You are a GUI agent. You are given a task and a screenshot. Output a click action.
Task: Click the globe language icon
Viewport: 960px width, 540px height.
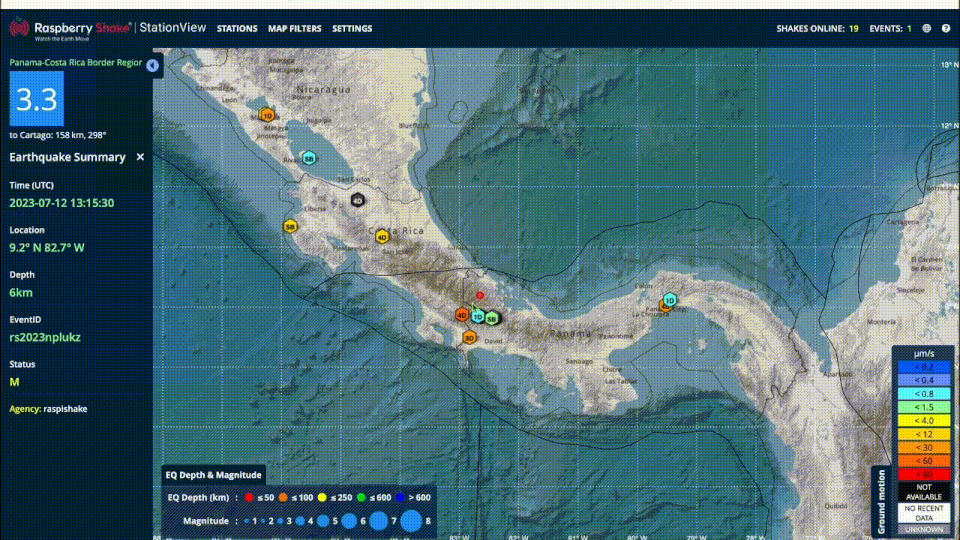click(926, 28)
